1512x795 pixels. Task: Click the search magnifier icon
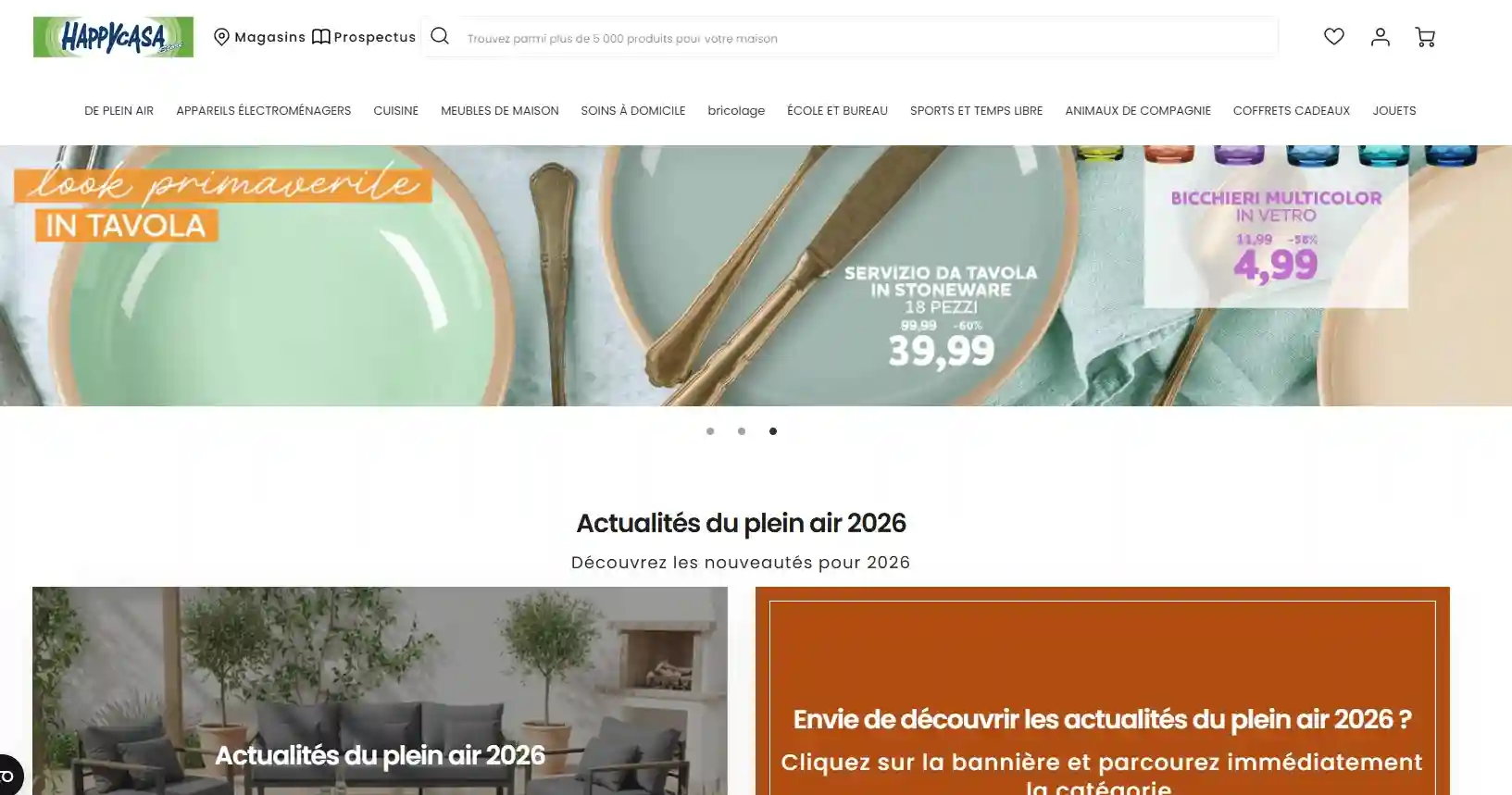click(440, 36)
